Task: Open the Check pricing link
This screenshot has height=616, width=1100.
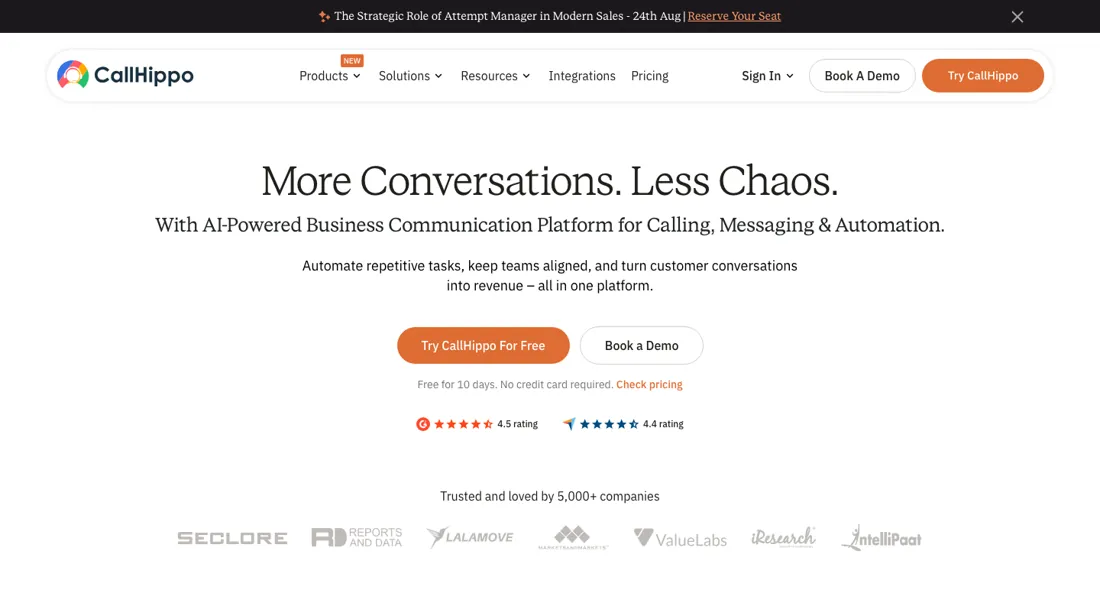Action: pyautogui.click(x=649, y=384)
